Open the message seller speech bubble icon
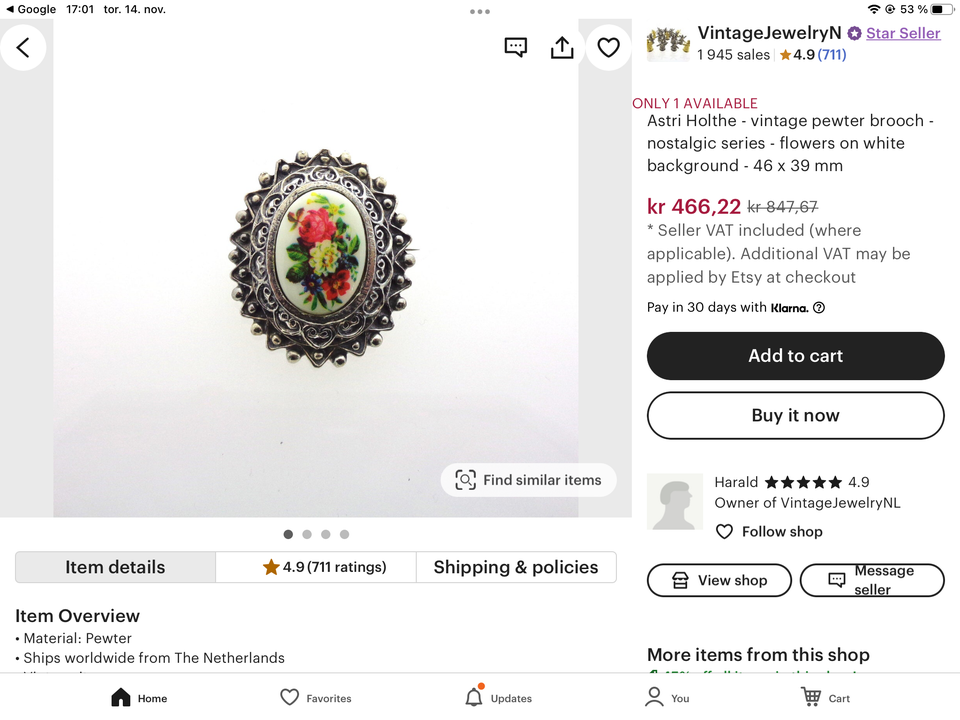Viewport: 960px width, 720px height. coord(516,47)
